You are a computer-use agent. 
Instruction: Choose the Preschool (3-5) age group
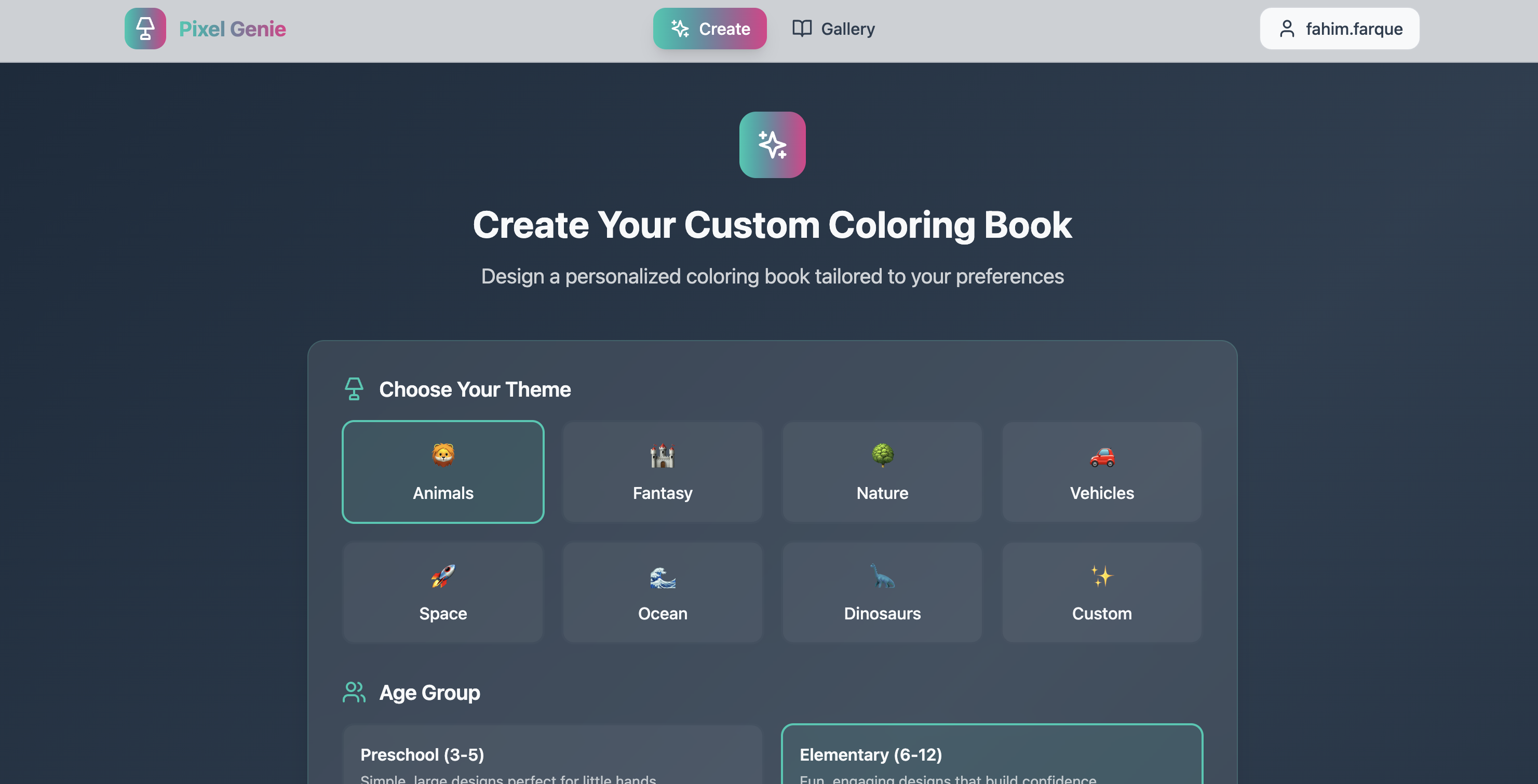[x=552, y=756]
